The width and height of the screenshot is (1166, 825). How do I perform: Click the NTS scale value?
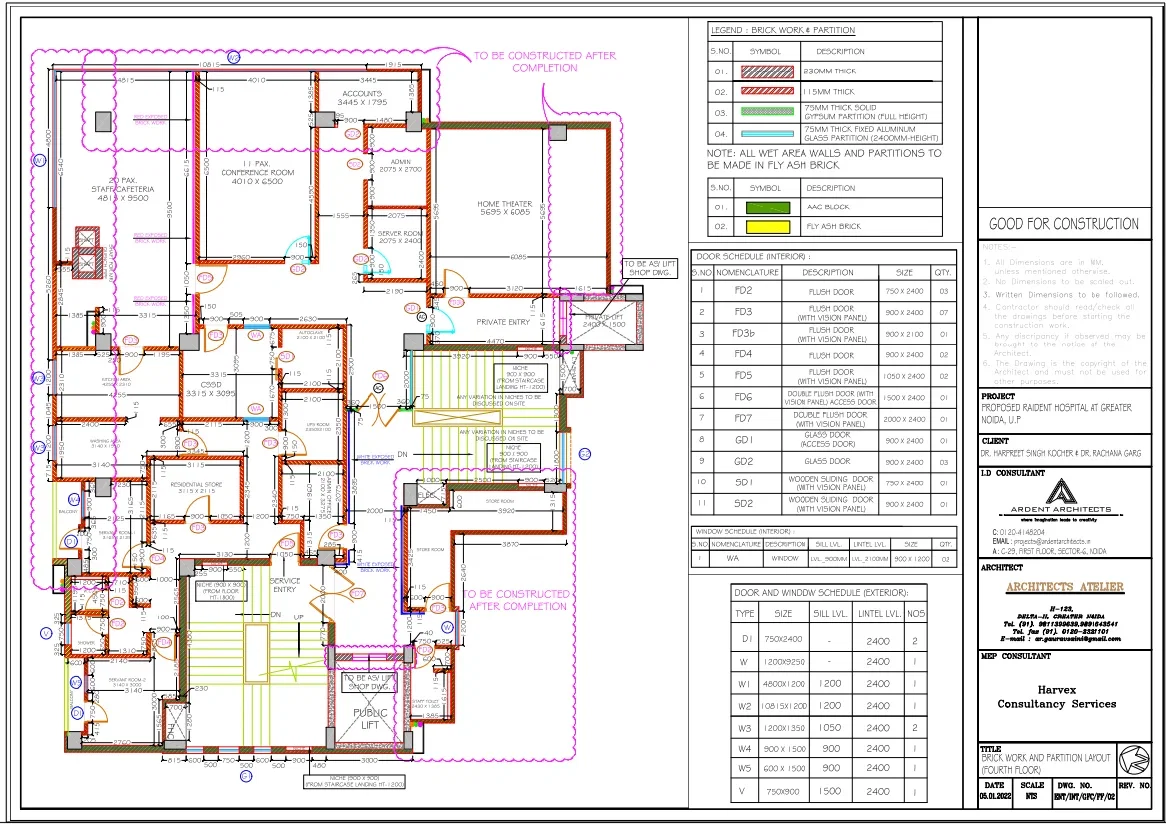click(x=1031, y=796)
